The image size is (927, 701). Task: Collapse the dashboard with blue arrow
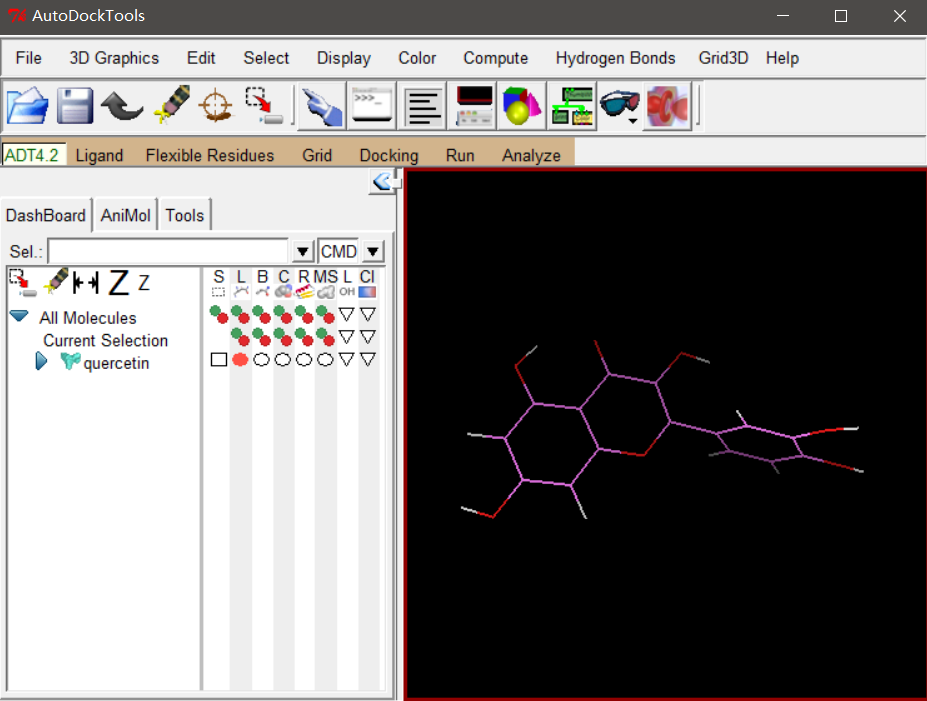(383, 181)
